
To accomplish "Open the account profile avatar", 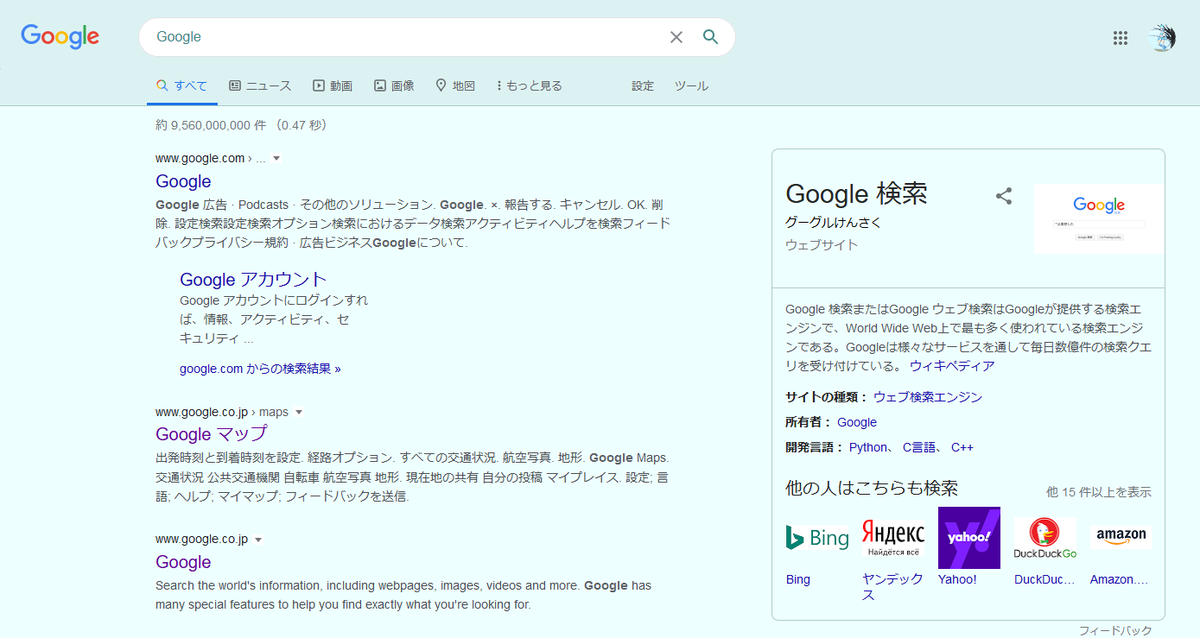I will (1162, 38).
